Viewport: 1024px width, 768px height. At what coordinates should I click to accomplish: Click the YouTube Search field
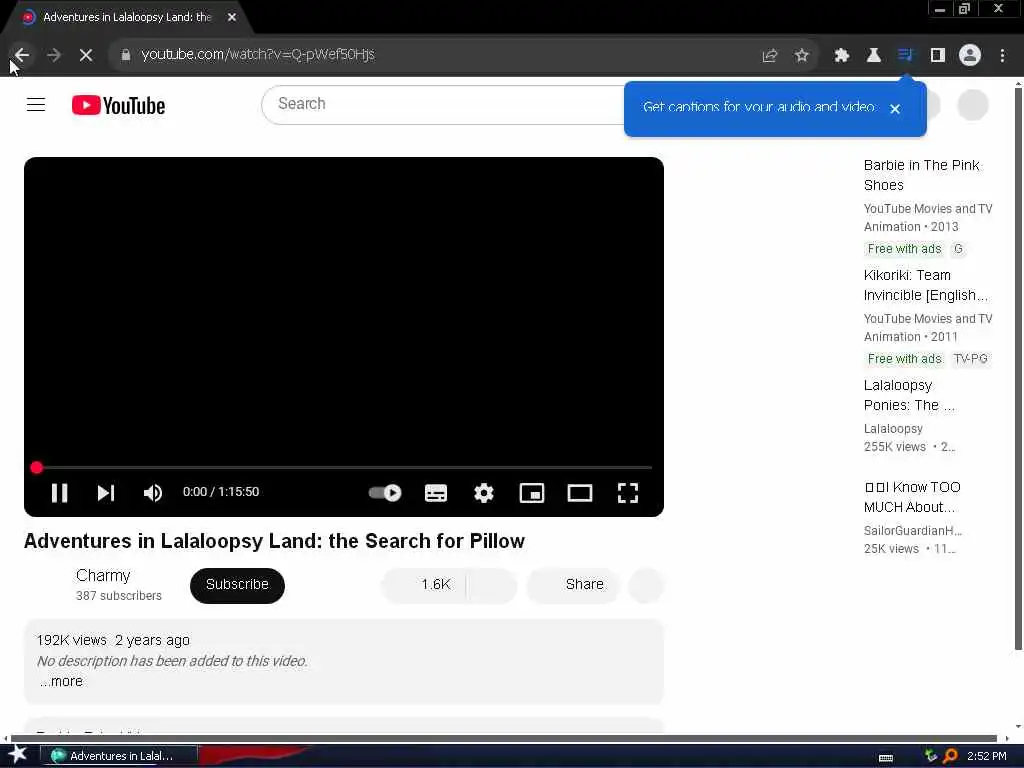(x=444, y=104)
